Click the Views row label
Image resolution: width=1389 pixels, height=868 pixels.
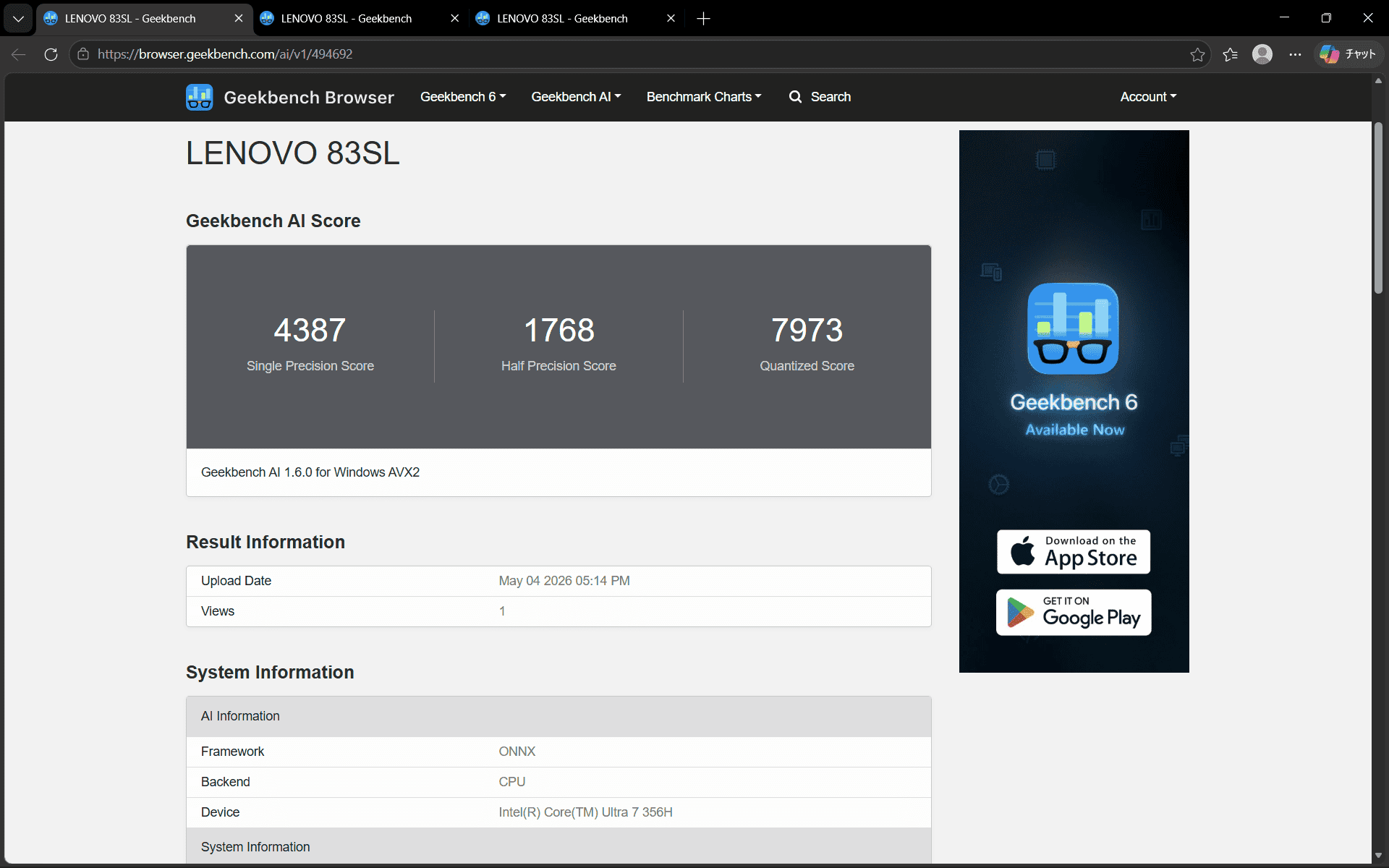(217, 611)
